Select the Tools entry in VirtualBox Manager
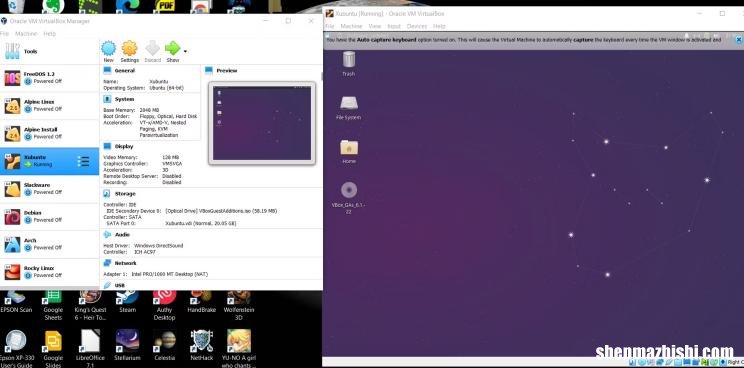Image resolution: width=744 pixels, height=368 pixels. 49,51
